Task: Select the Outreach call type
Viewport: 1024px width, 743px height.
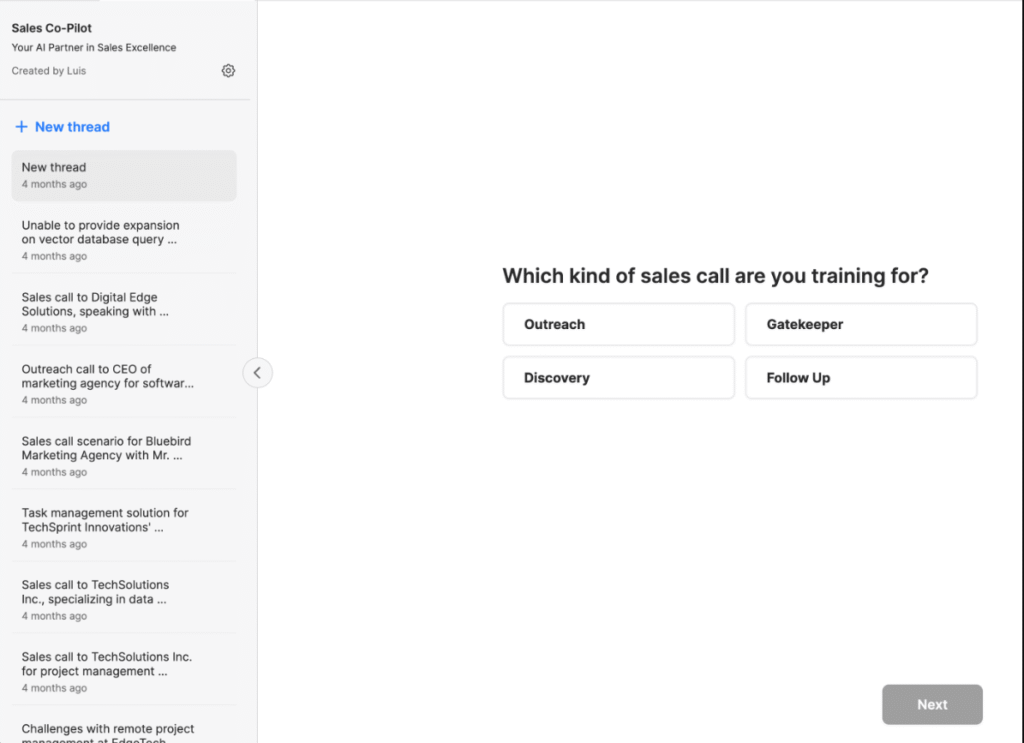Action: tap(618, 324)
